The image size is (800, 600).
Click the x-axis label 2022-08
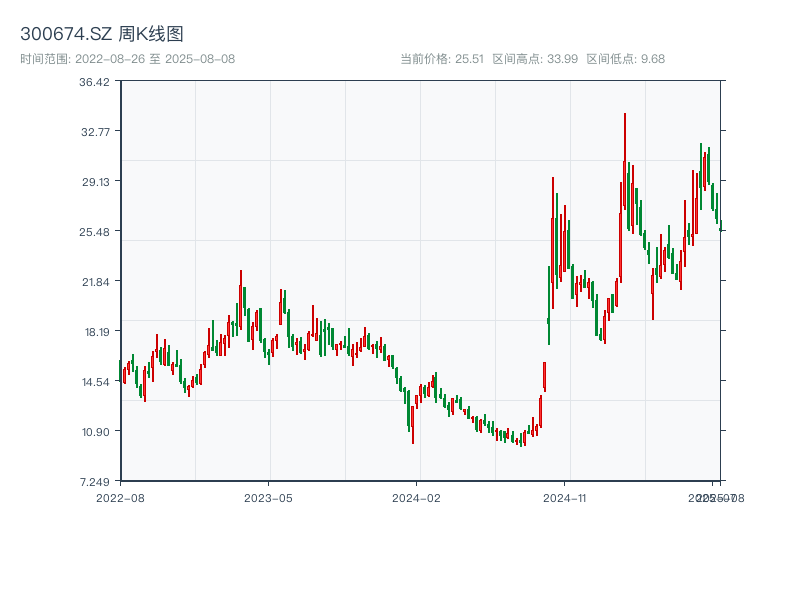tap(120, 498)
